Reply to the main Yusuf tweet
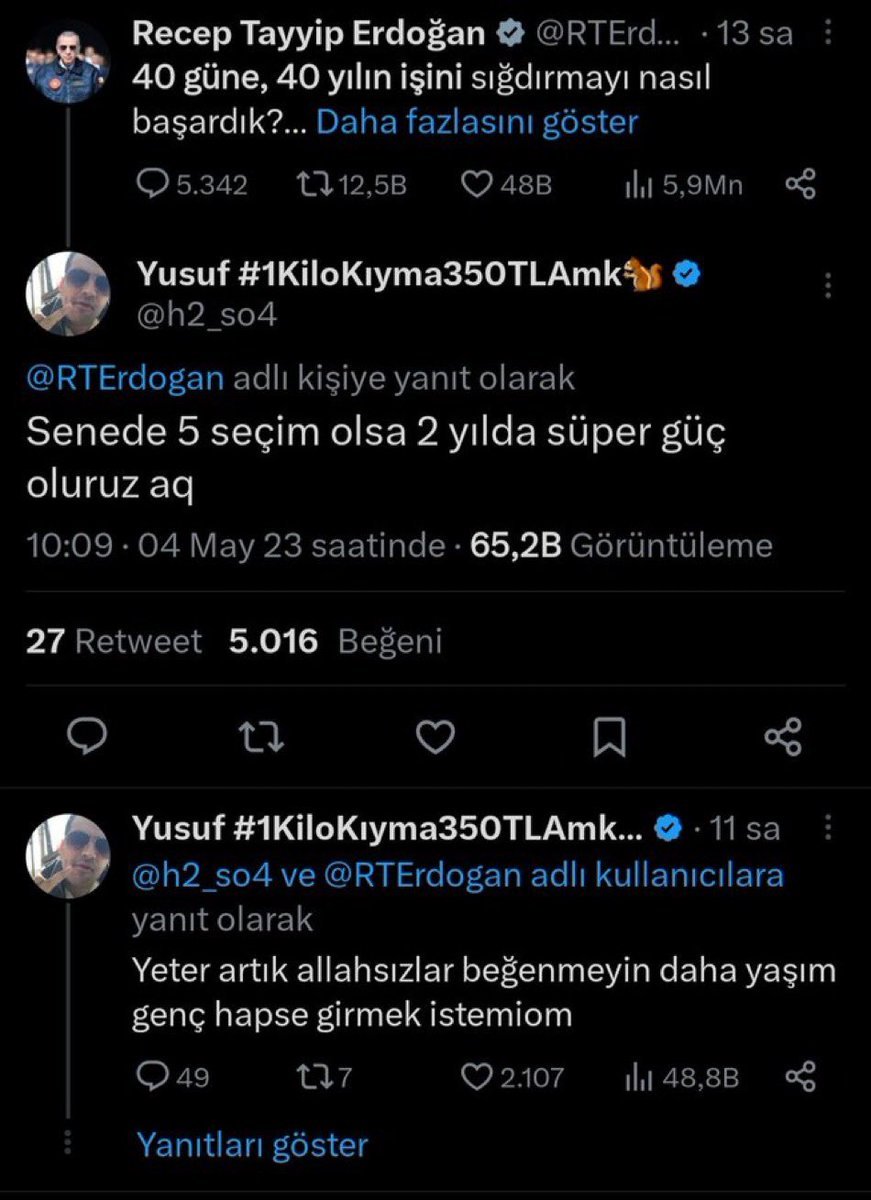The image size is (871, 1200). click(x=87, y=738)
